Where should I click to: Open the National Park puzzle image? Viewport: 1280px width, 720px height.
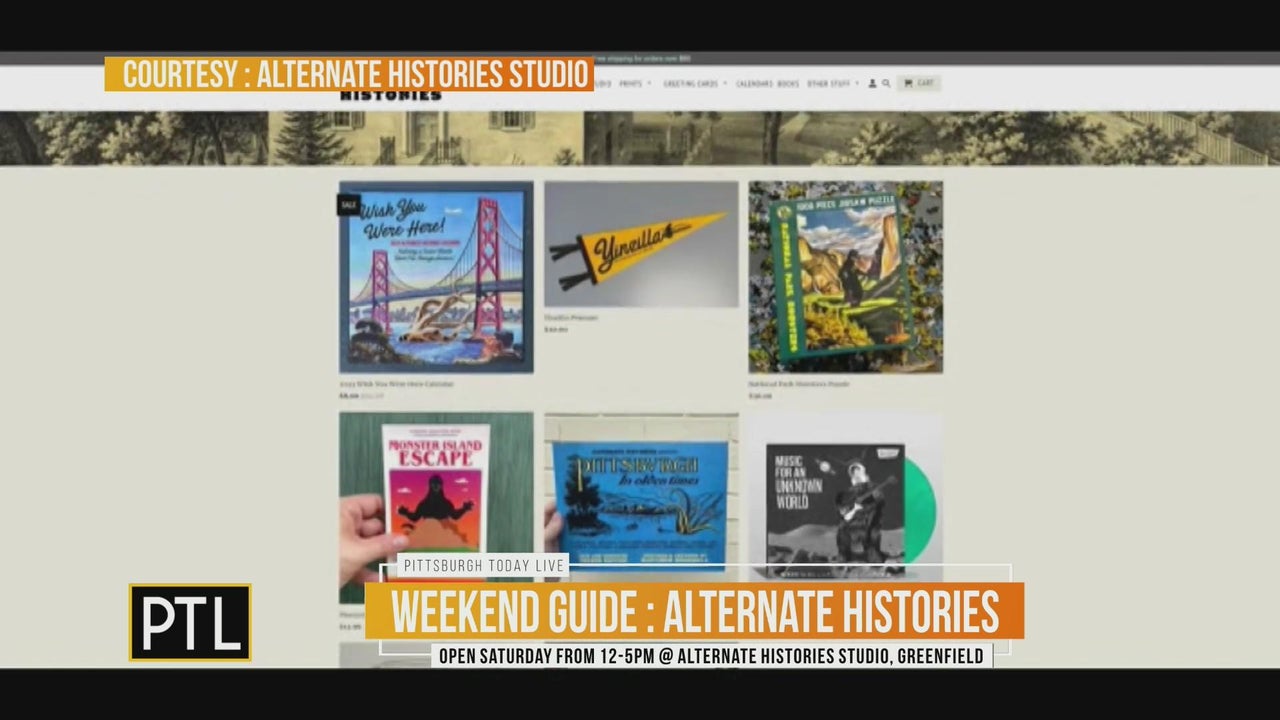click(845, 277)
